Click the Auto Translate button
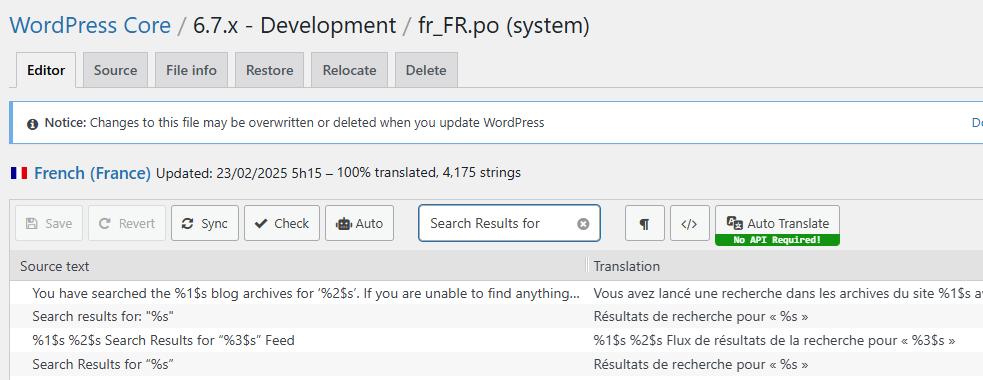 [x=777, y=220]
